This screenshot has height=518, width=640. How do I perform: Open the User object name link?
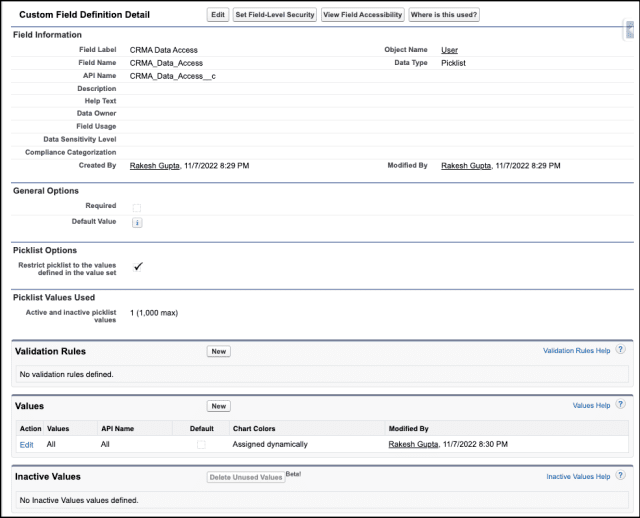[x=449, y=49]
